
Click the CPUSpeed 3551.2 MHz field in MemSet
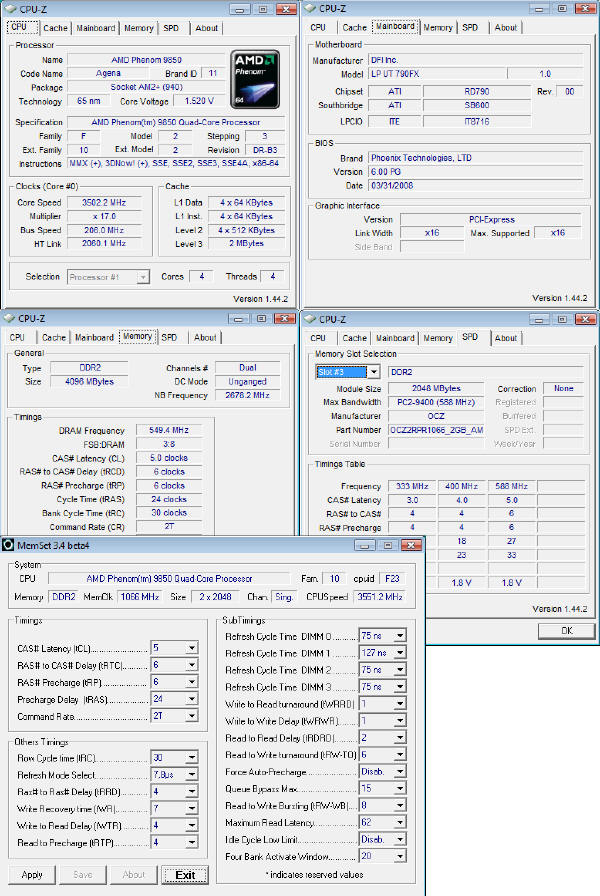pyautogui.click(x=380, y=597)
